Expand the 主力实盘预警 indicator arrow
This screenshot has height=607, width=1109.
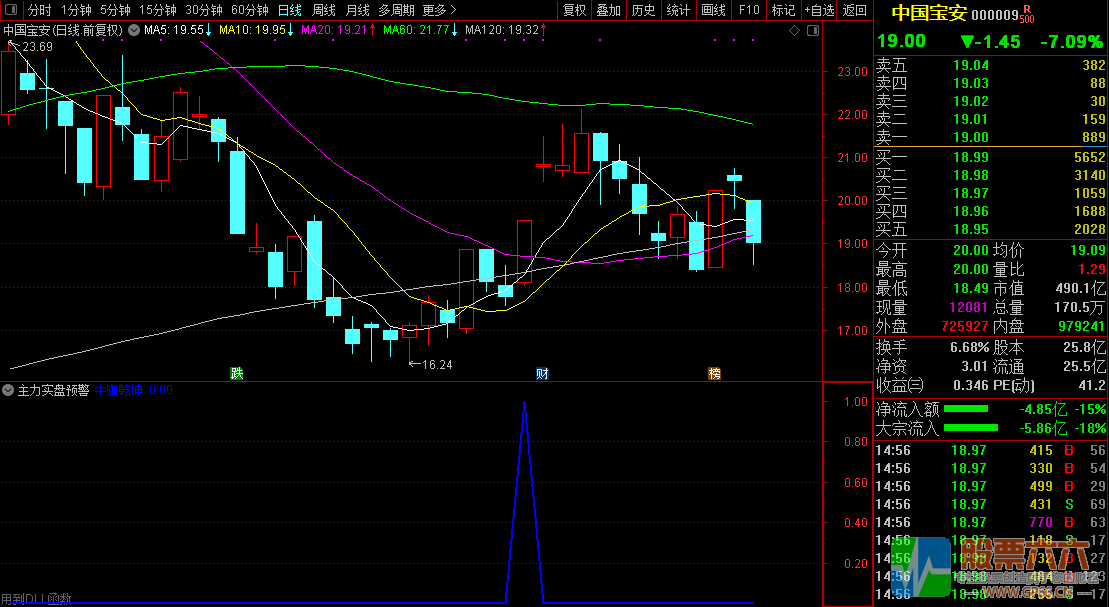pyautogui.click(x=9, y=390)
